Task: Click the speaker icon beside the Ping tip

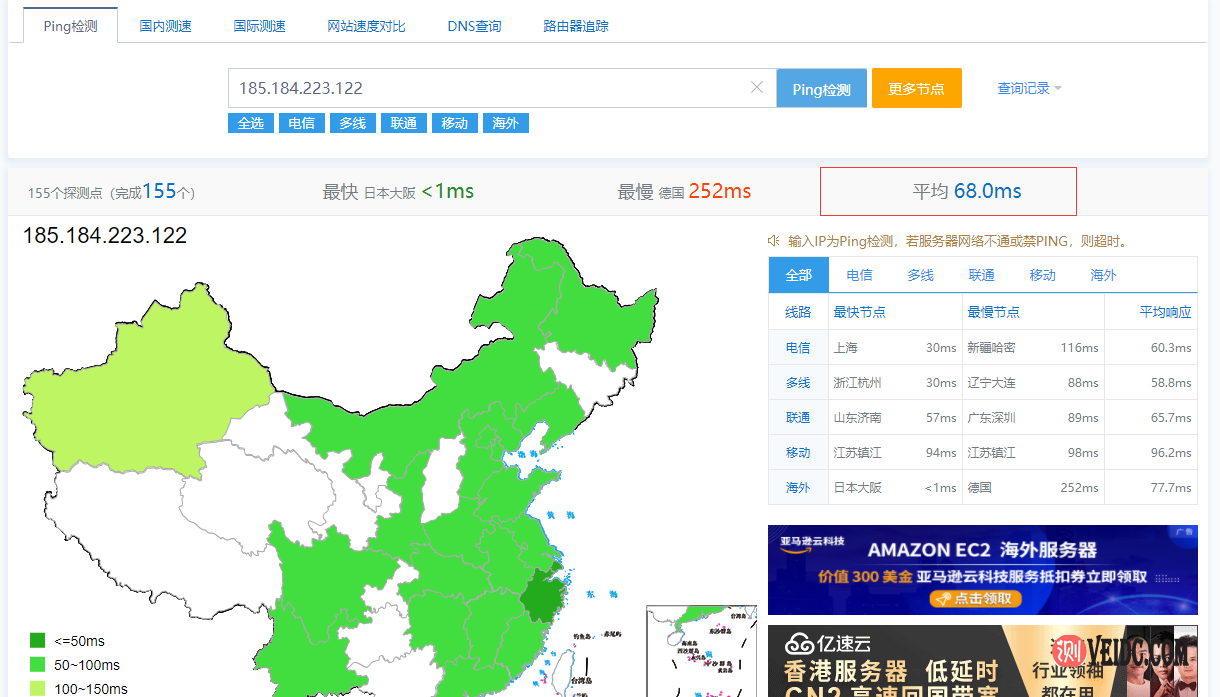Action: point(773,241)
